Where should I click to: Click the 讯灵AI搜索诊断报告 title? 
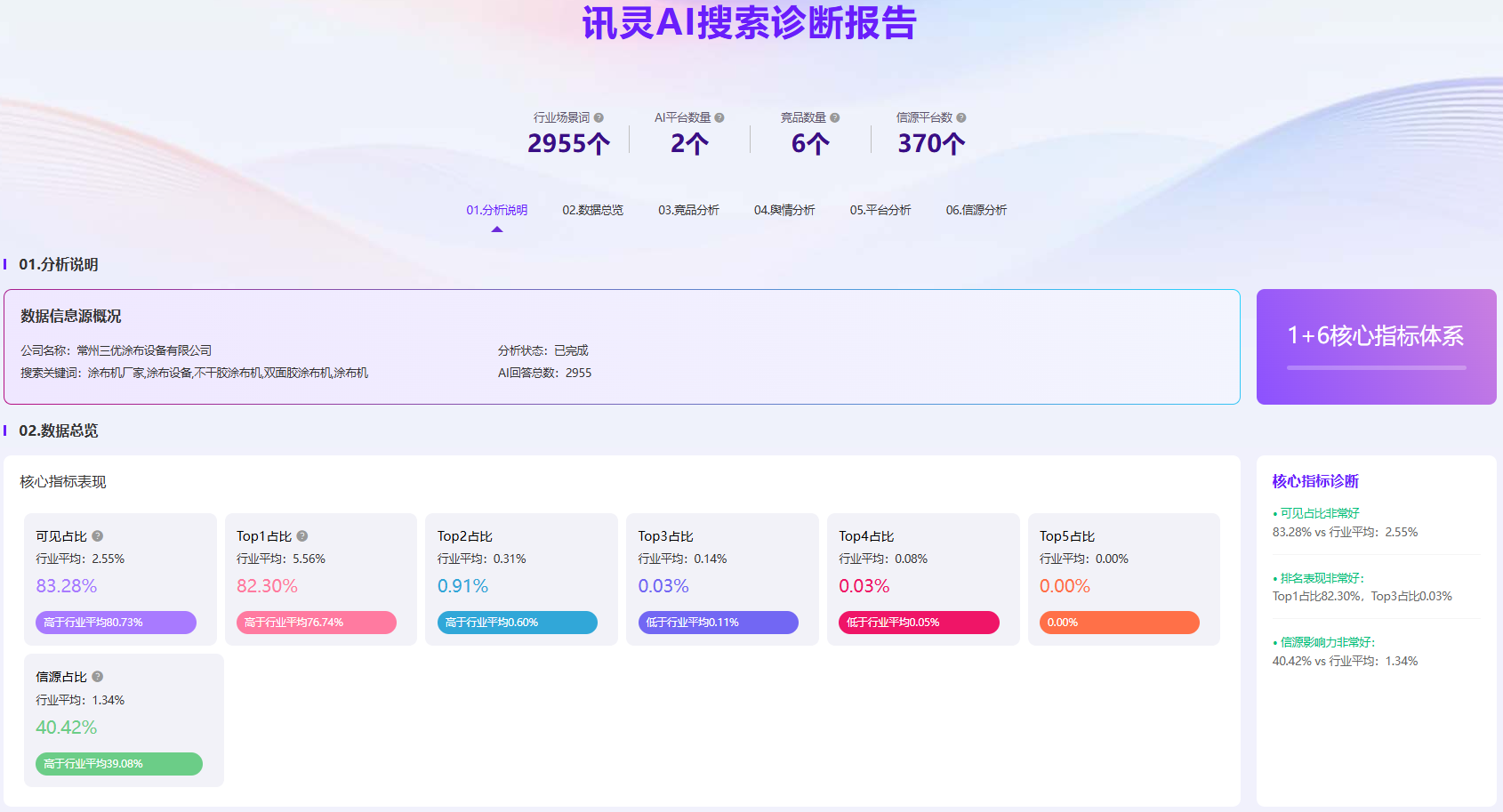pyautogui.click(x=750, y=22)
